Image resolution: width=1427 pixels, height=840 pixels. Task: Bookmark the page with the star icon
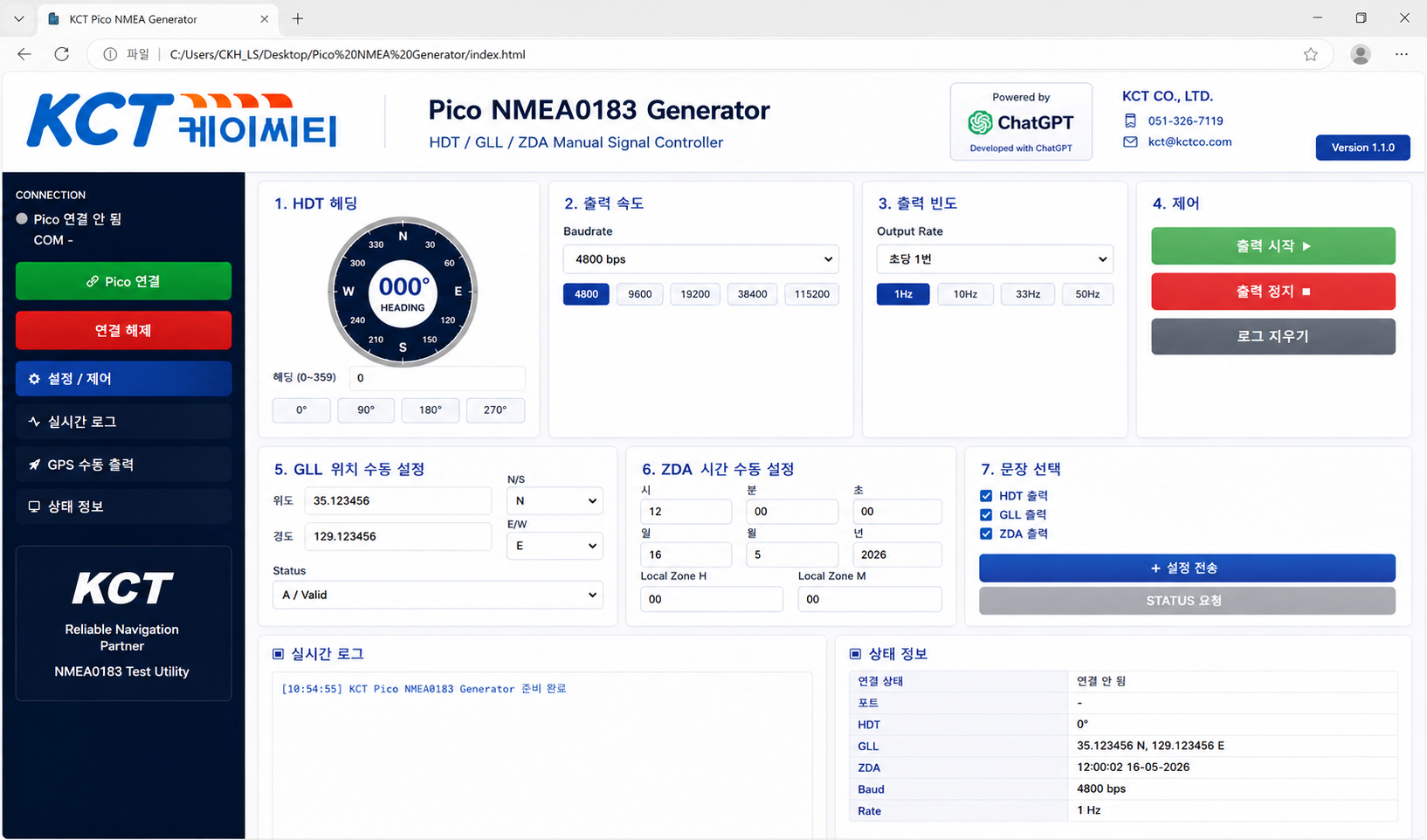(1311, 54)
